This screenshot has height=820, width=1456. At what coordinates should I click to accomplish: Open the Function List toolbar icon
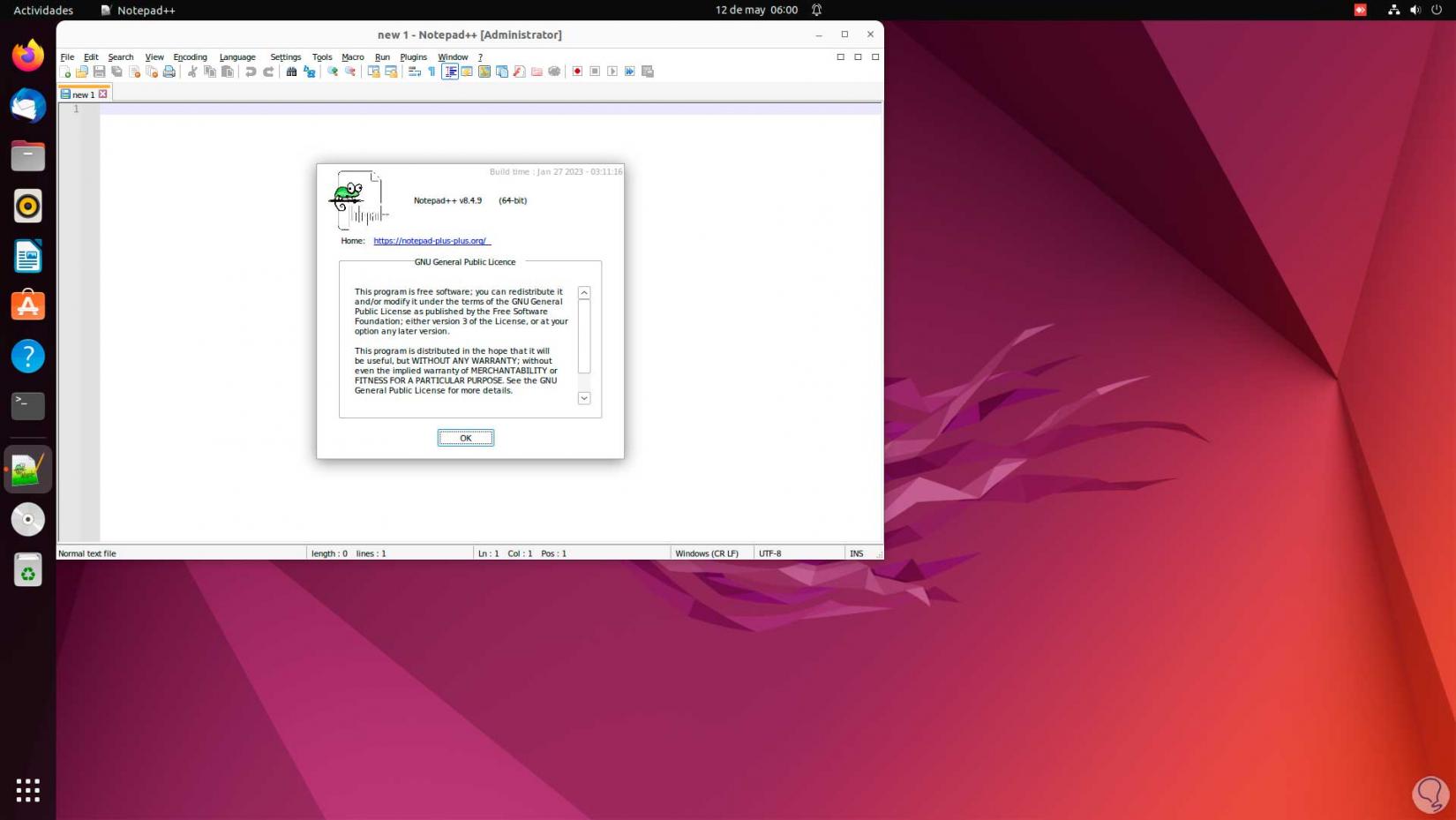519,71
